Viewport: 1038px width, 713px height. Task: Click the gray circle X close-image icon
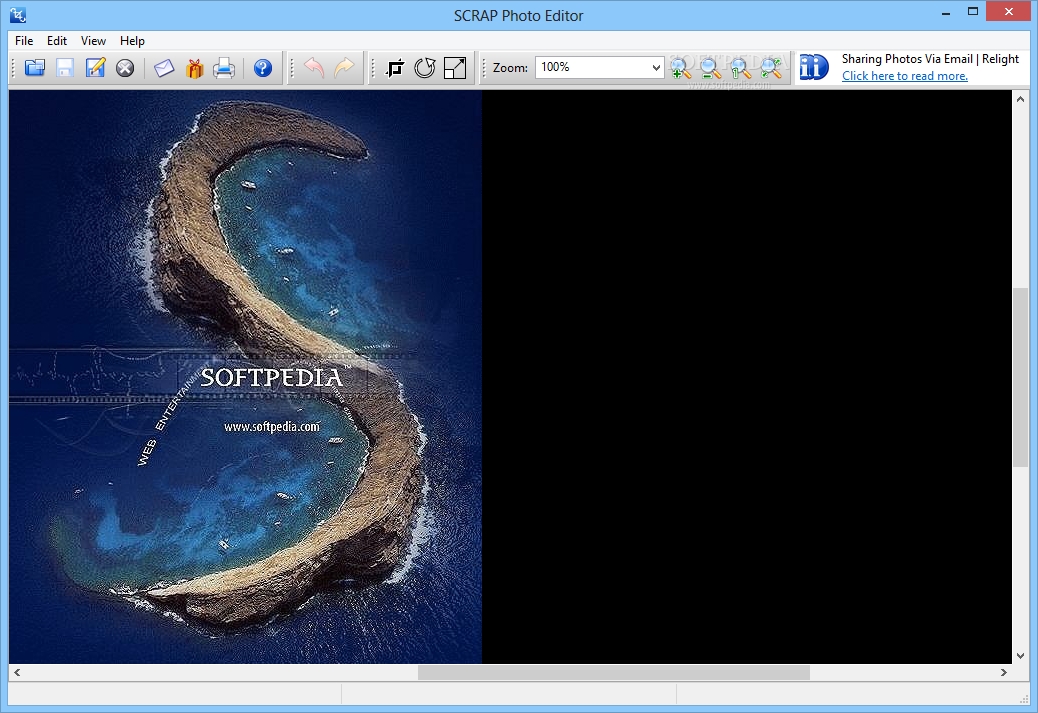pyautogui.click(x=125, y=68)
